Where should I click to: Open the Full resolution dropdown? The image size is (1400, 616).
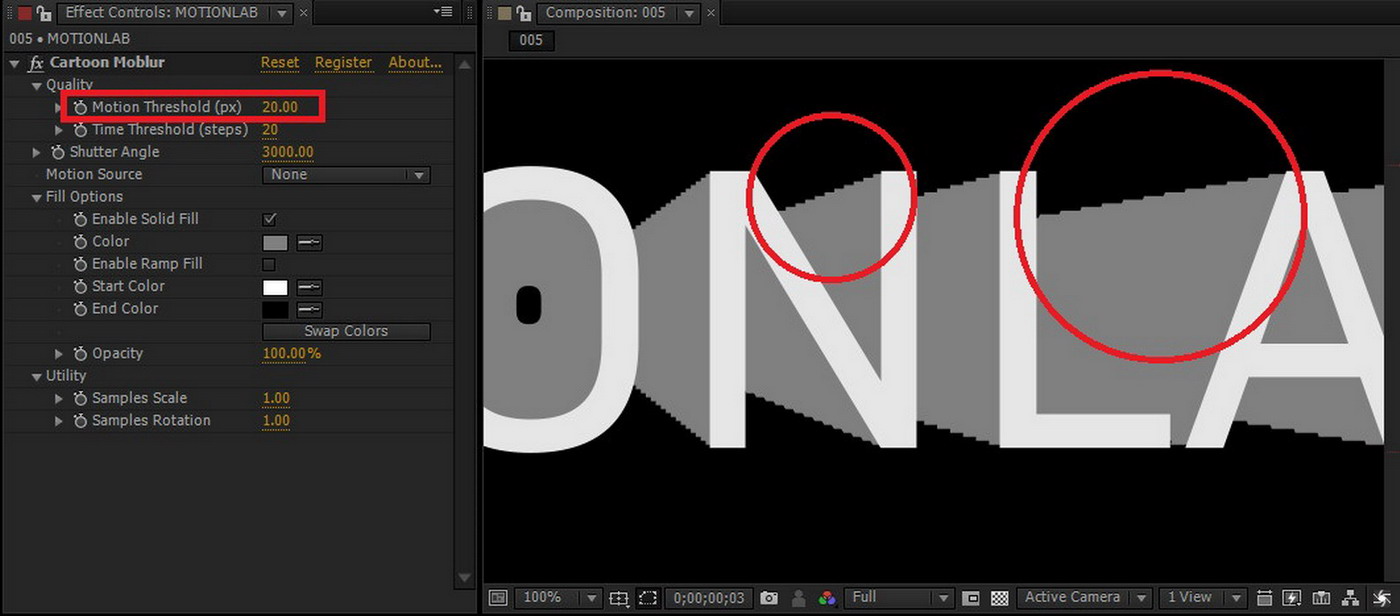click(x=898, y=598)
